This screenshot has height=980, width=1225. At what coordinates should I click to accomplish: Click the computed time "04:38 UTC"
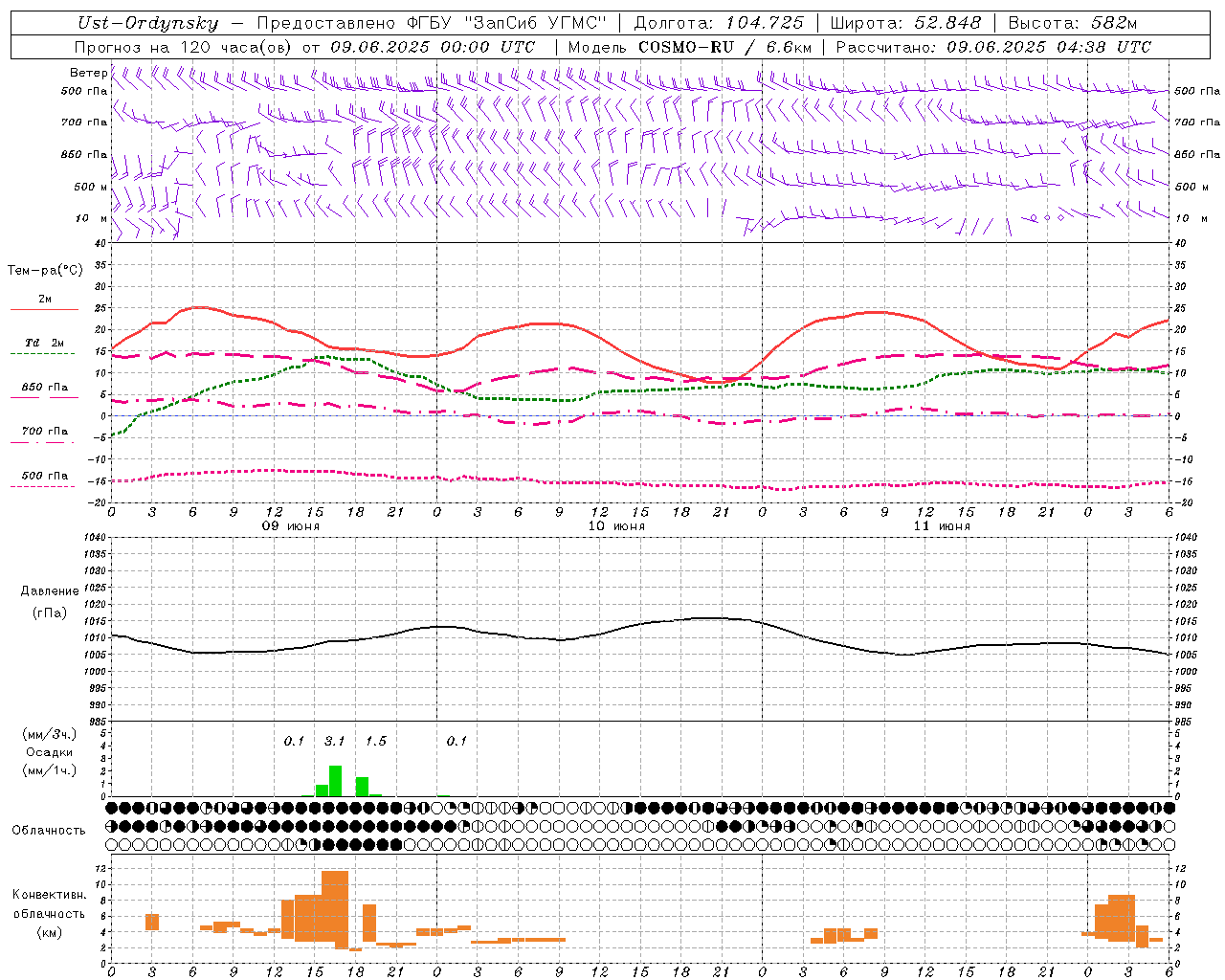click(x=1103, y=47)
